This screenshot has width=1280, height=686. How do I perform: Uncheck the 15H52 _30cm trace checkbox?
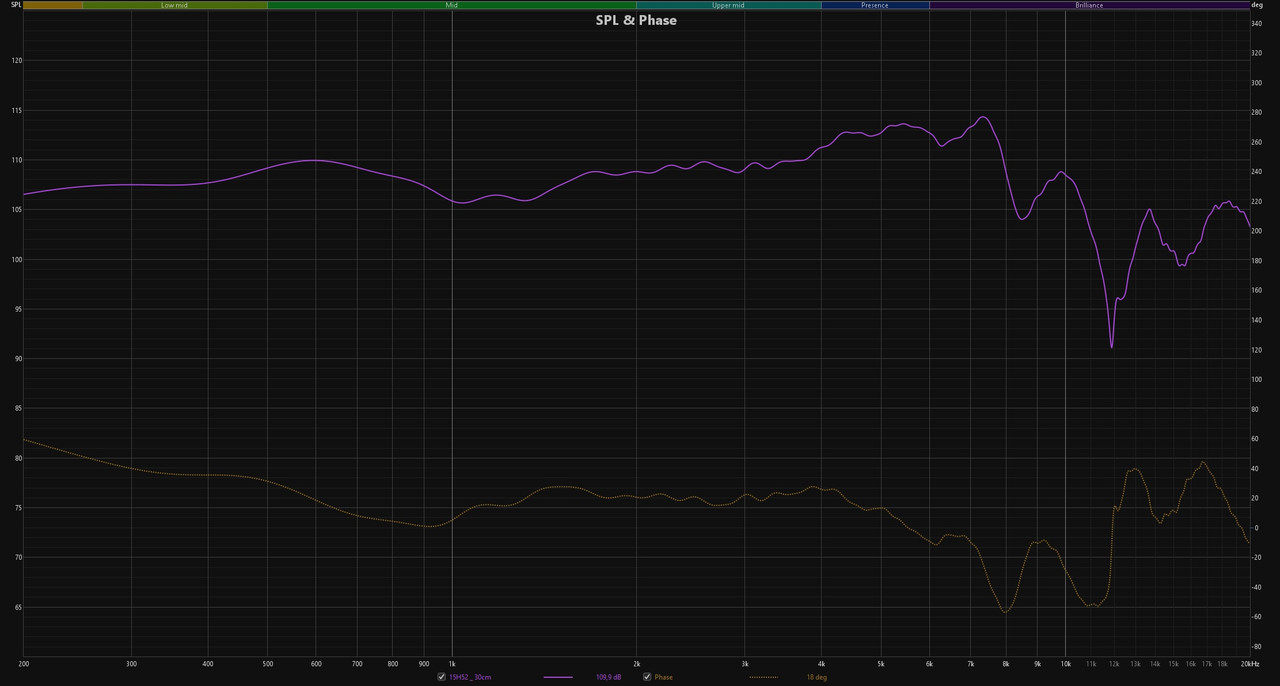point(442,677)
